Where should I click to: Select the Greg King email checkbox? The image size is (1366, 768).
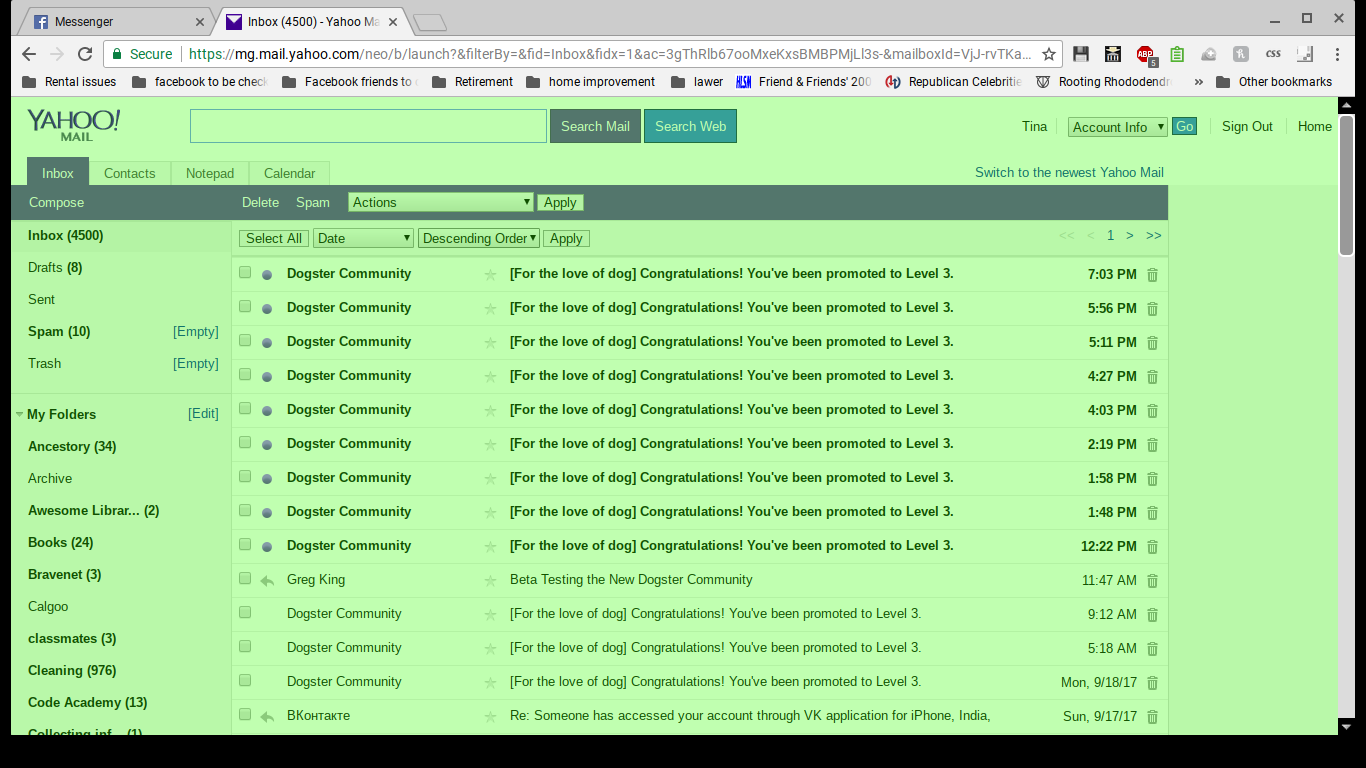tap(245, 578)
